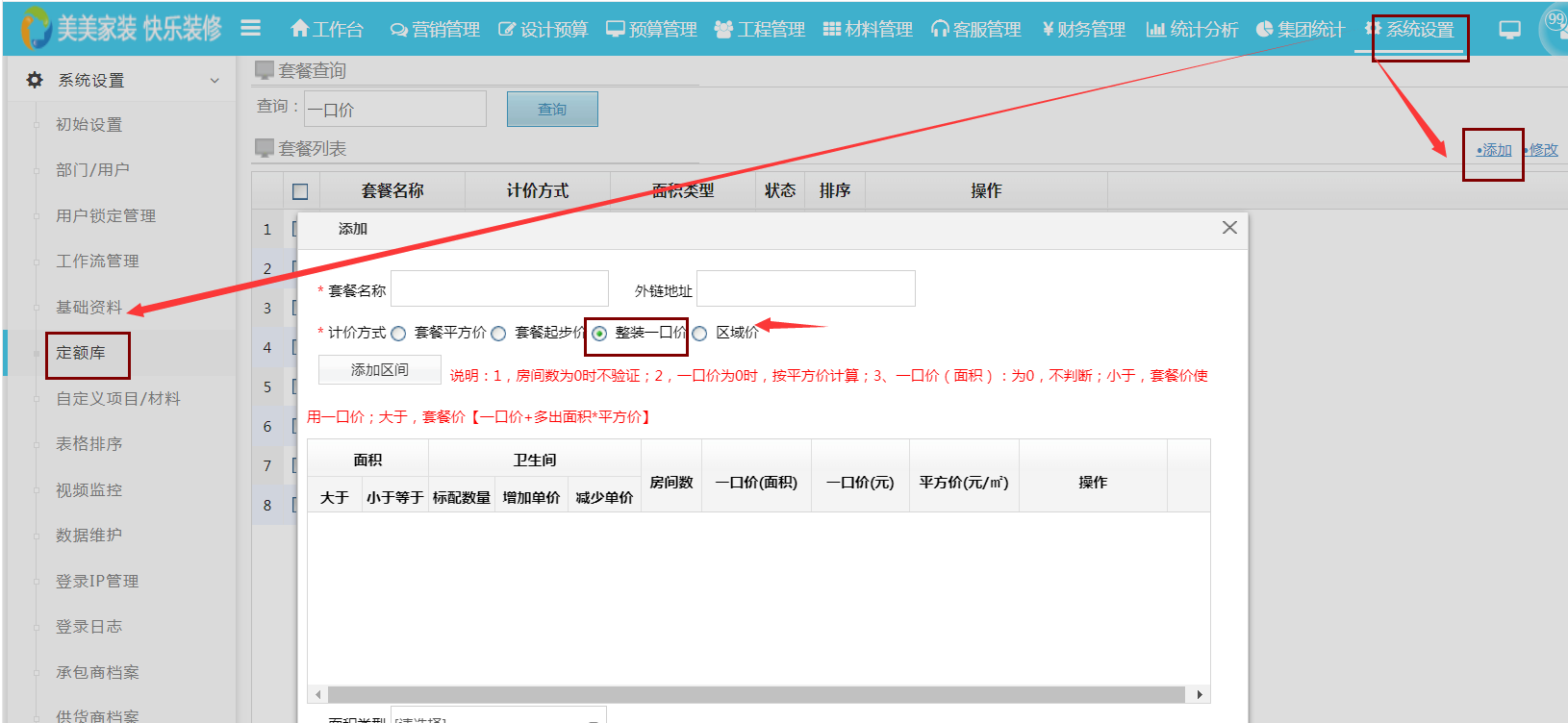Click the right arrow of horizontal scrollbar
This screenshot has height=723, width=1568.
pos(1199,694)
